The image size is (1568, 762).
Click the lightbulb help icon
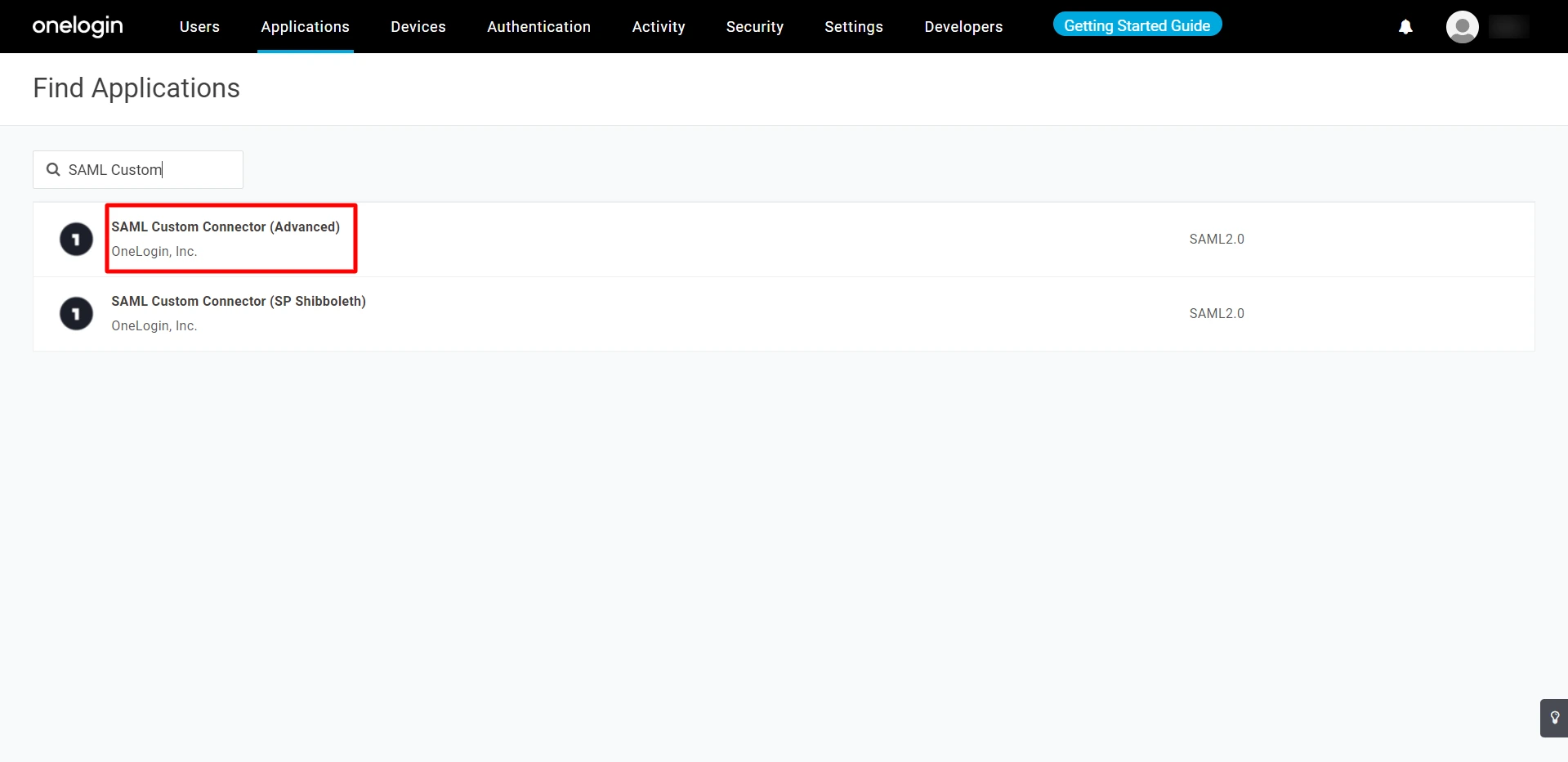pyautogui.click(x=1554, y=718)
